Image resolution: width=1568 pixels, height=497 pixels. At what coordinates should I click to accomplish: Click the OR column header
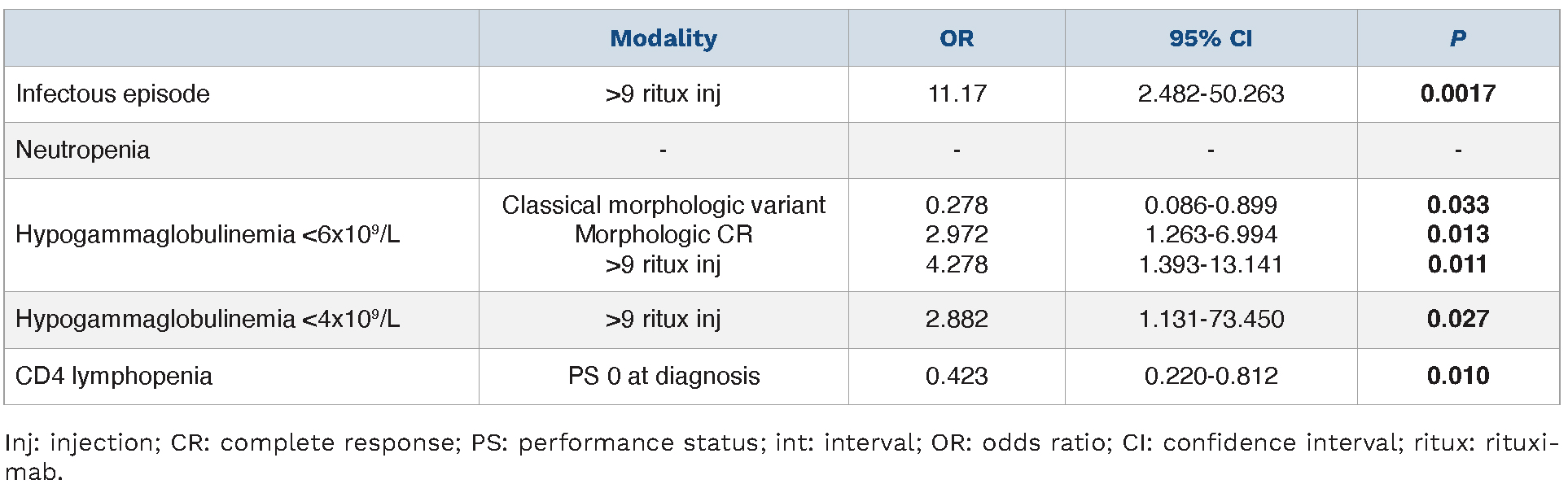pos(957,38)
